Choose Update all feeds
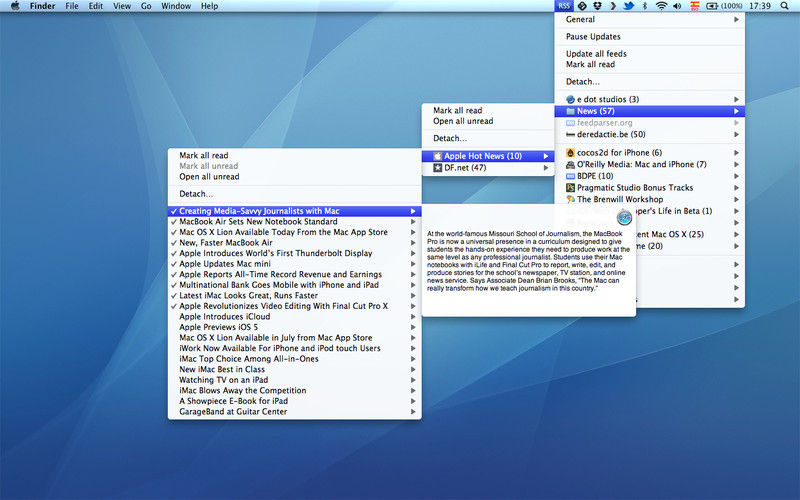 pyautogui.click(x=596, y=53)
